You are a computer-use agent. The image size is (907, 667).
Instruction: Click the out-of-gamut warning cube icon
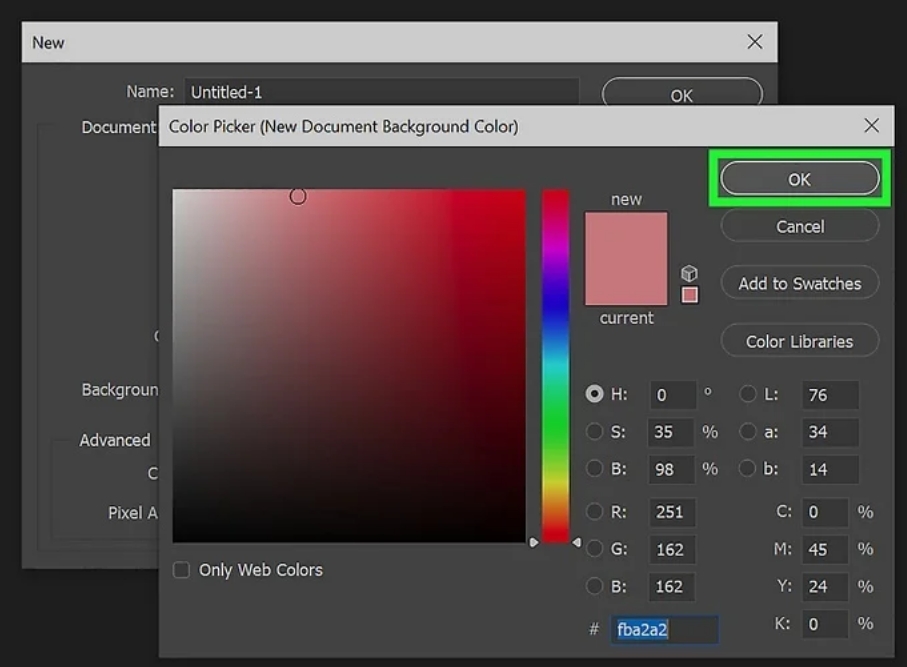[689, 271]
